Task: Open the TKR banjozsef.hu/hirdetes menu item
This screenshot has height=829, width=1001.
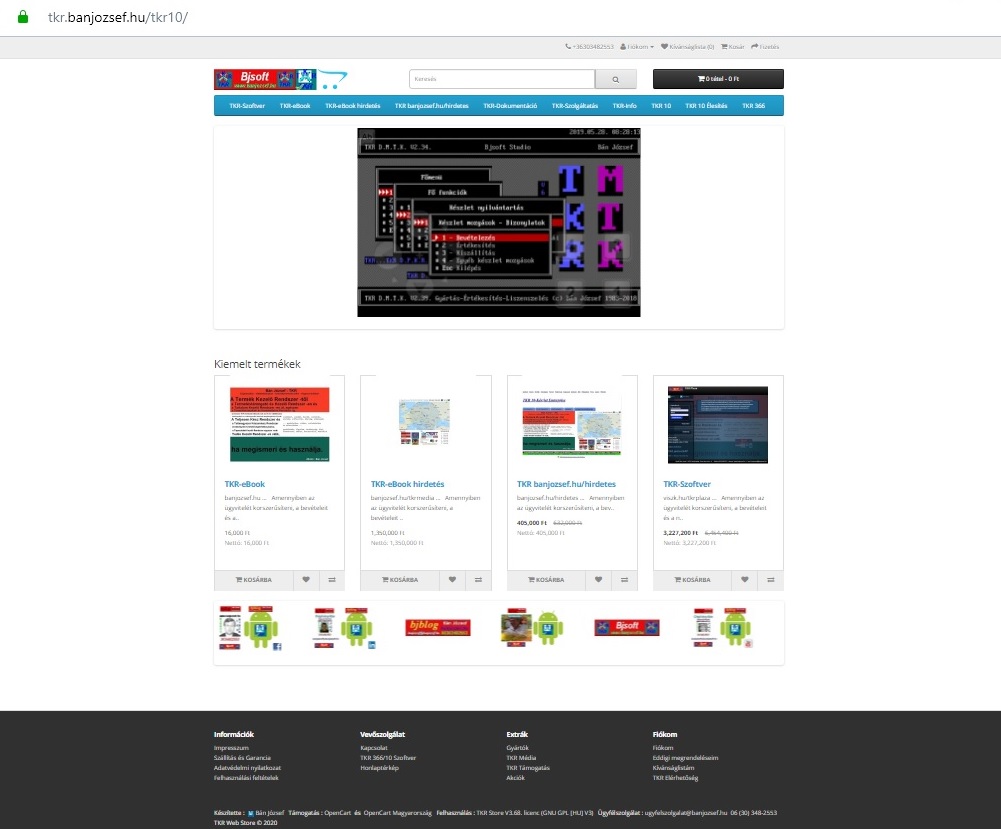Action: [x=432, y=106]
